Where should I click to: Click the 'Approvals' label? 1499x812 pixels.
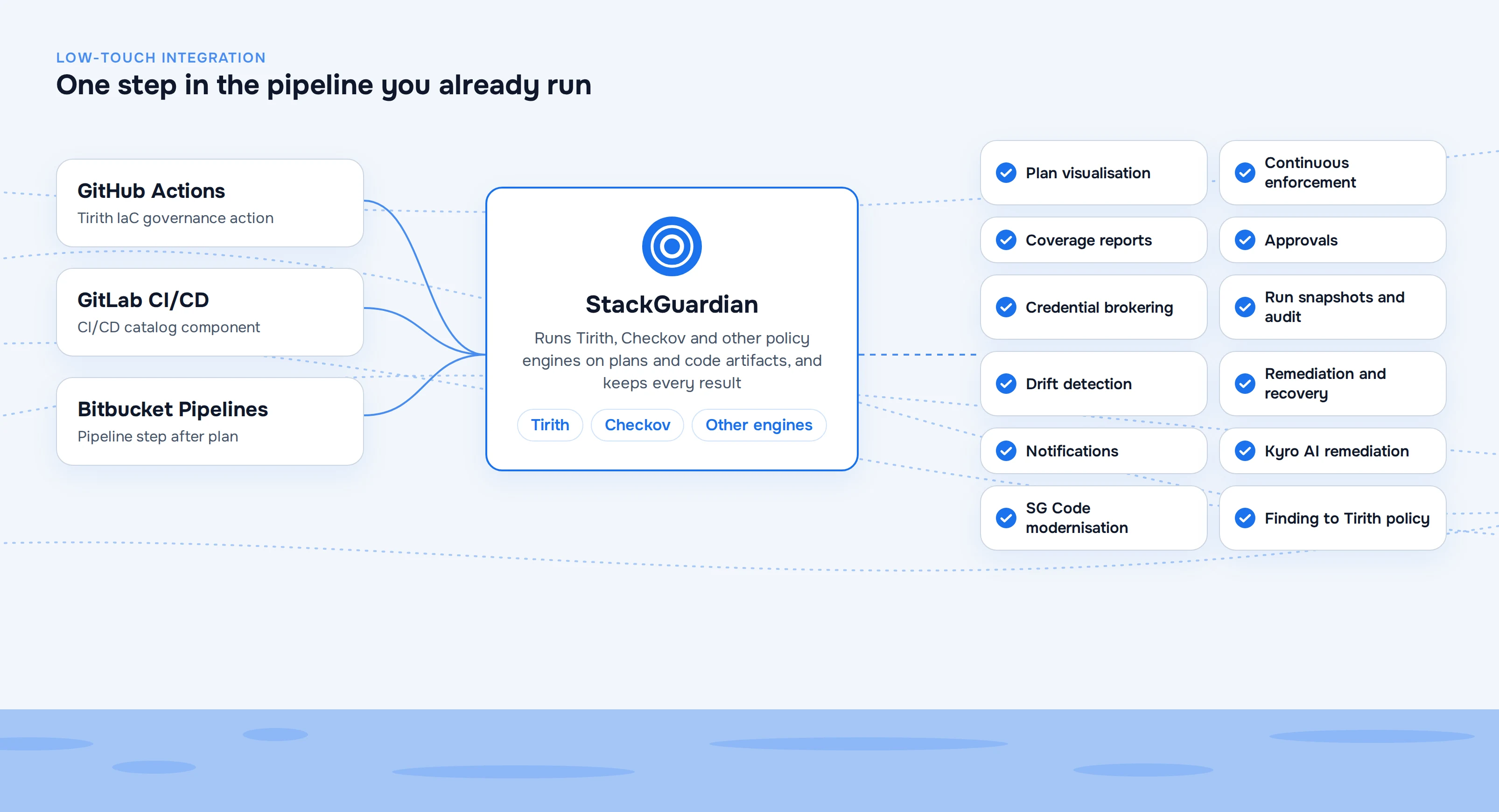point(1301,240)
